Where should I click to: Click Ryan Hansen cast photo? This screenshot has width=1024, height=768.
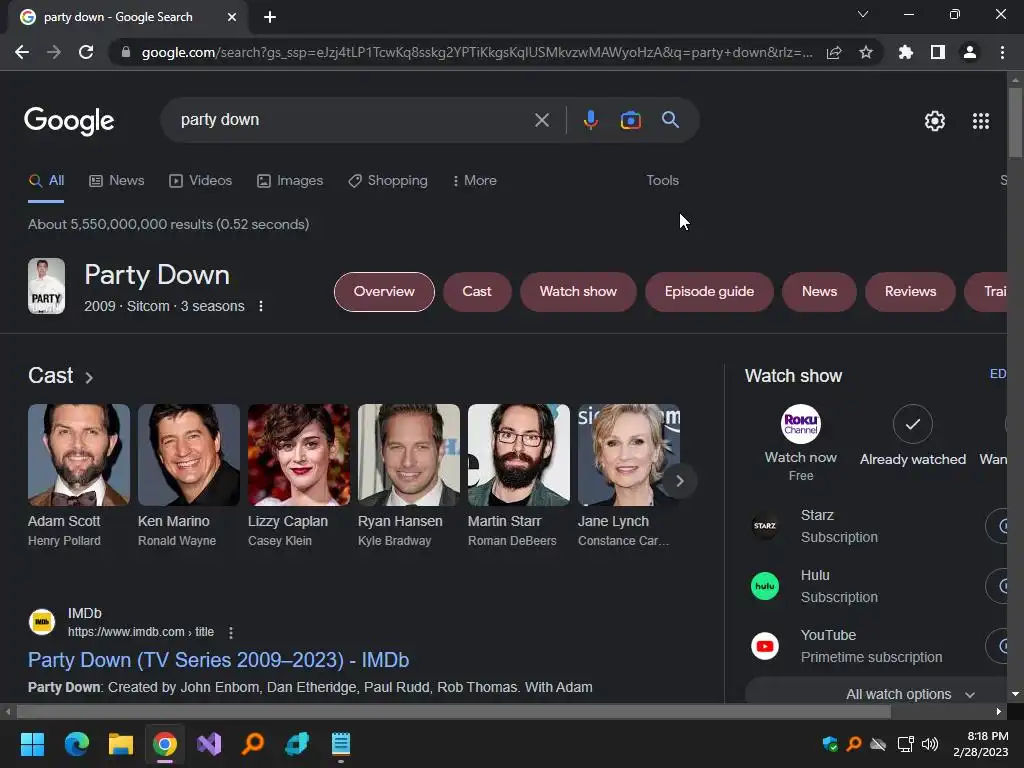point(409,455)
